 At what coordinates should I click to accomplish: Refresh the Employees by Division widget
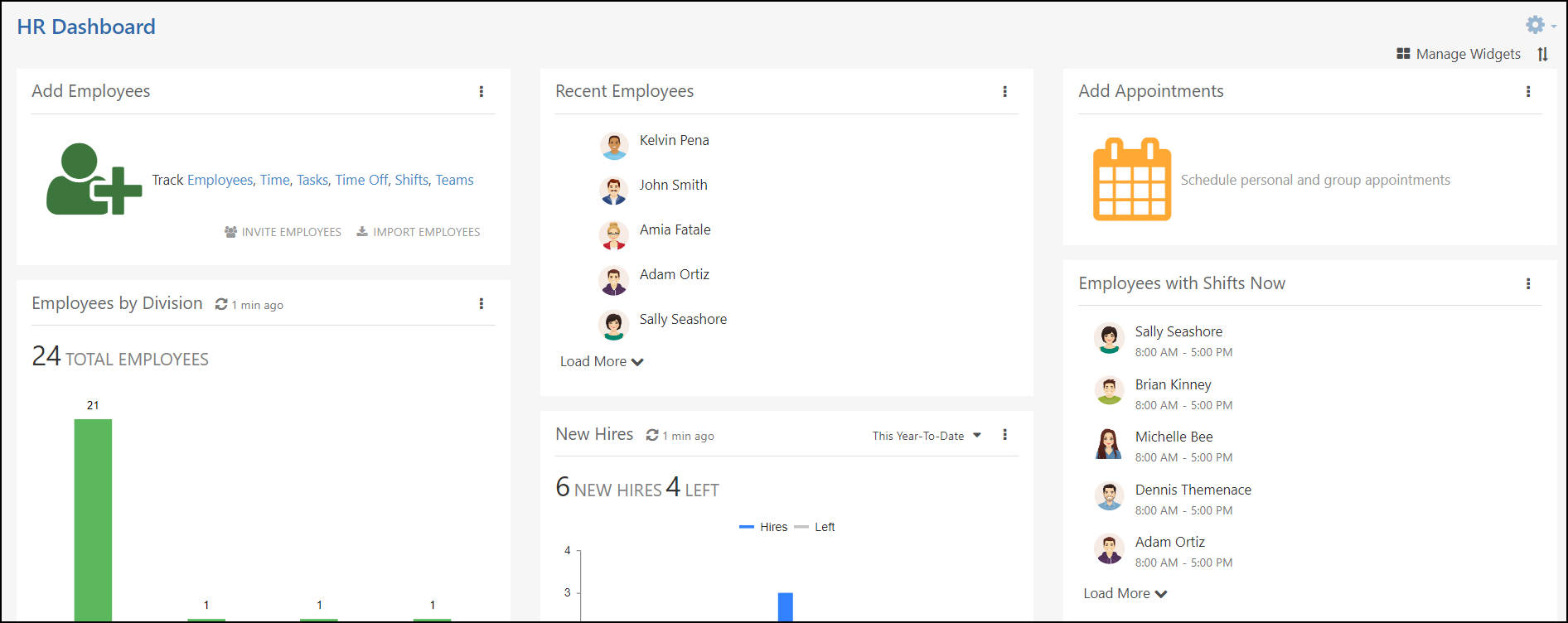click(221, 304)
